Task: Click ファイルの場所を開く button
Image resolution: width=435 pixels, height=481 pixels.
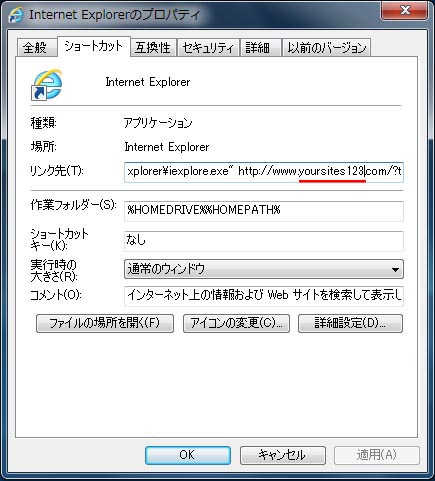Action: [x=105, y=323]
